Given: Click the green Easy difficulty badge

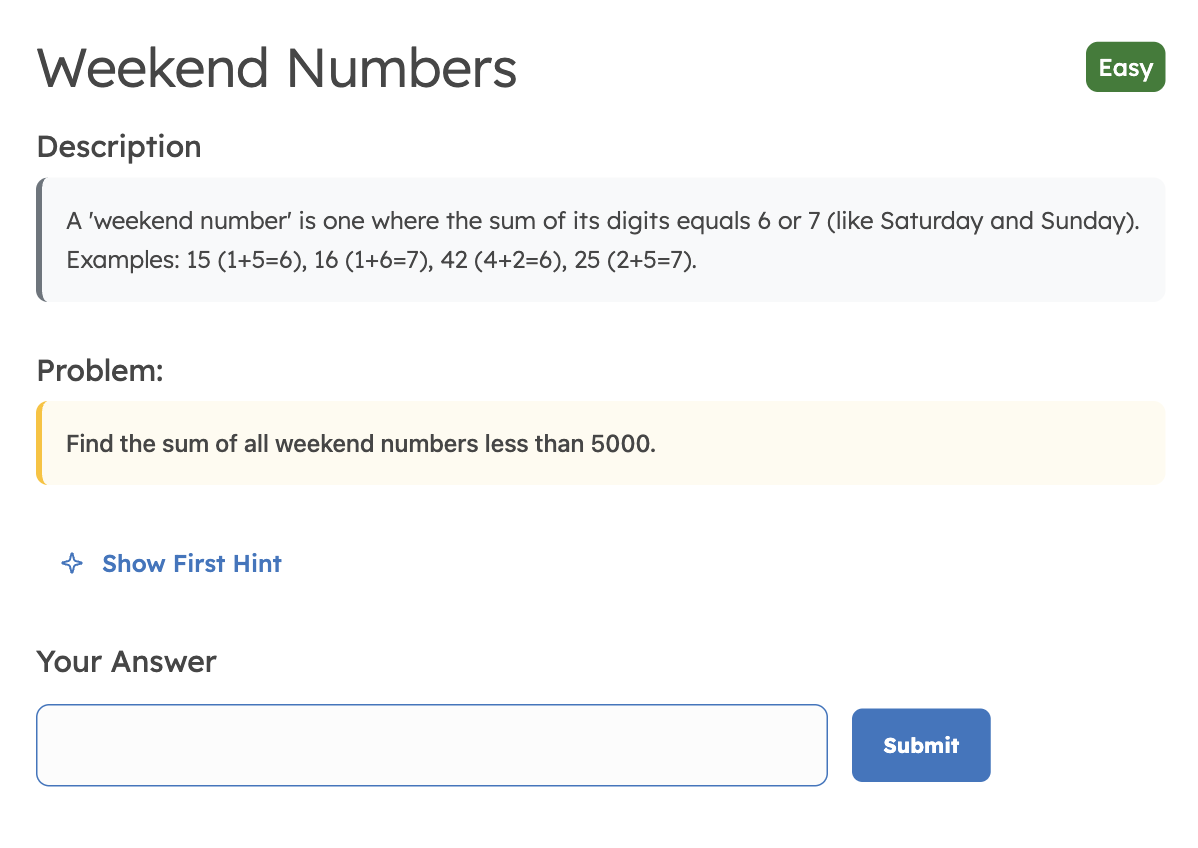Looking at the screenshot, I should click(x=1125, y=68).
